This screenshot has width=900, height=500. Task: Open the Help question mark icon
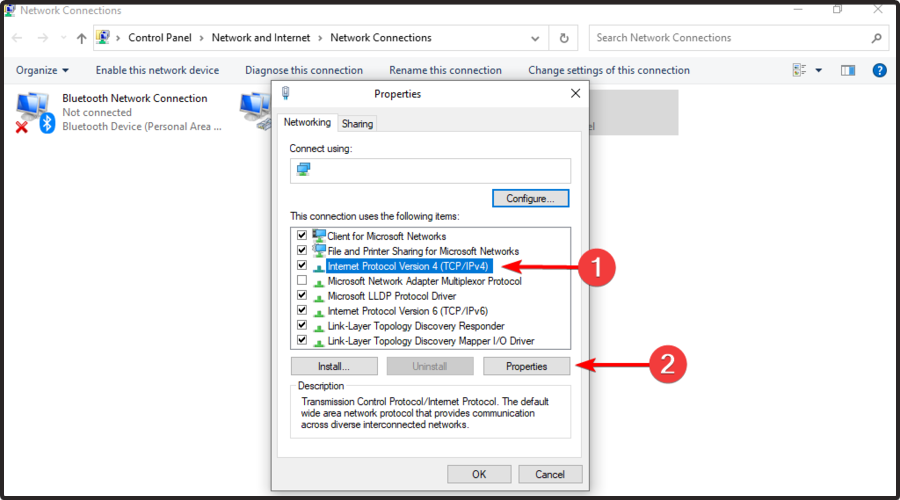click(x=879, y=70)
